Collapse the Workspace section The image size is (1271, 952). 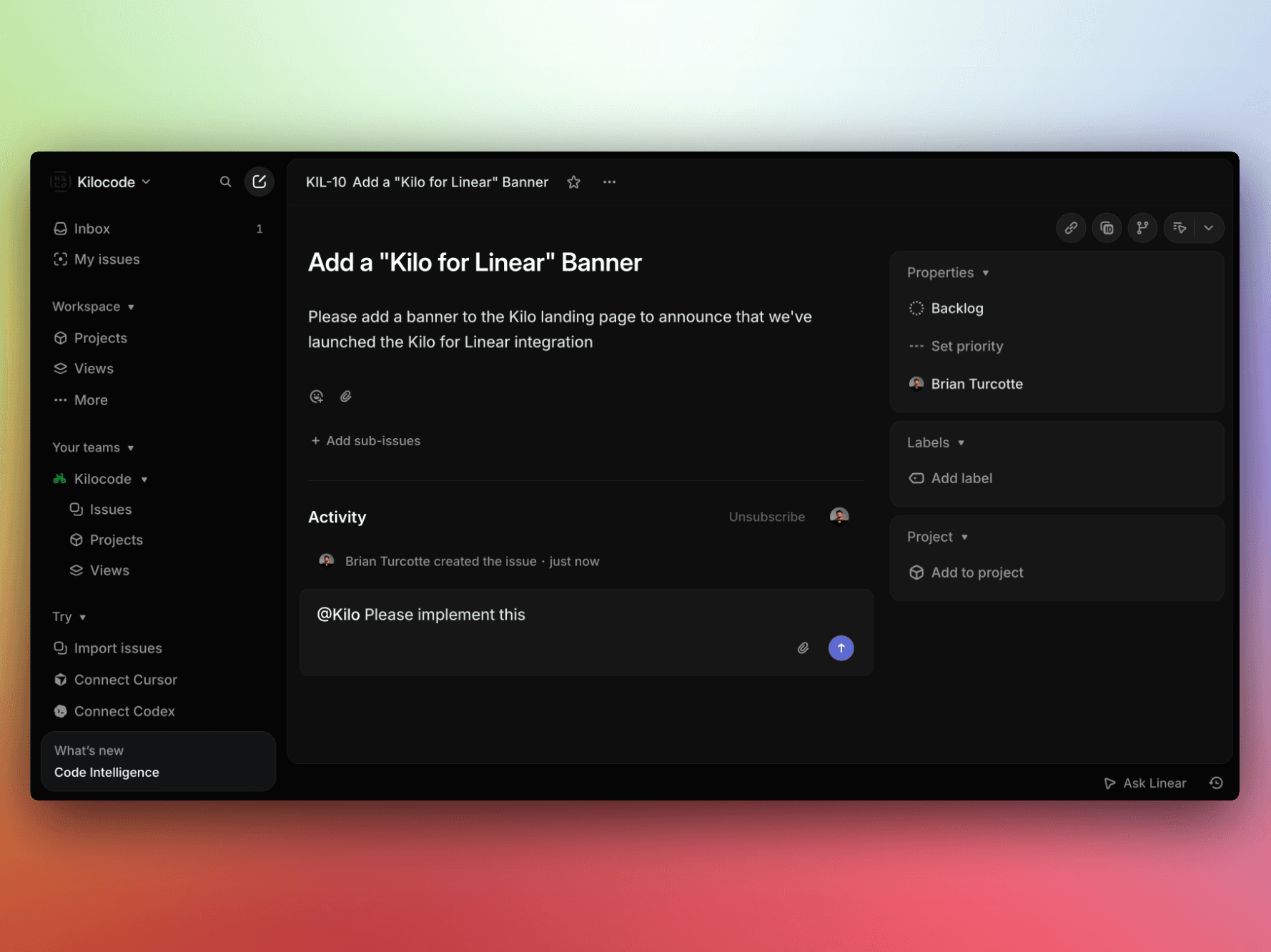[x=94, y=307]
